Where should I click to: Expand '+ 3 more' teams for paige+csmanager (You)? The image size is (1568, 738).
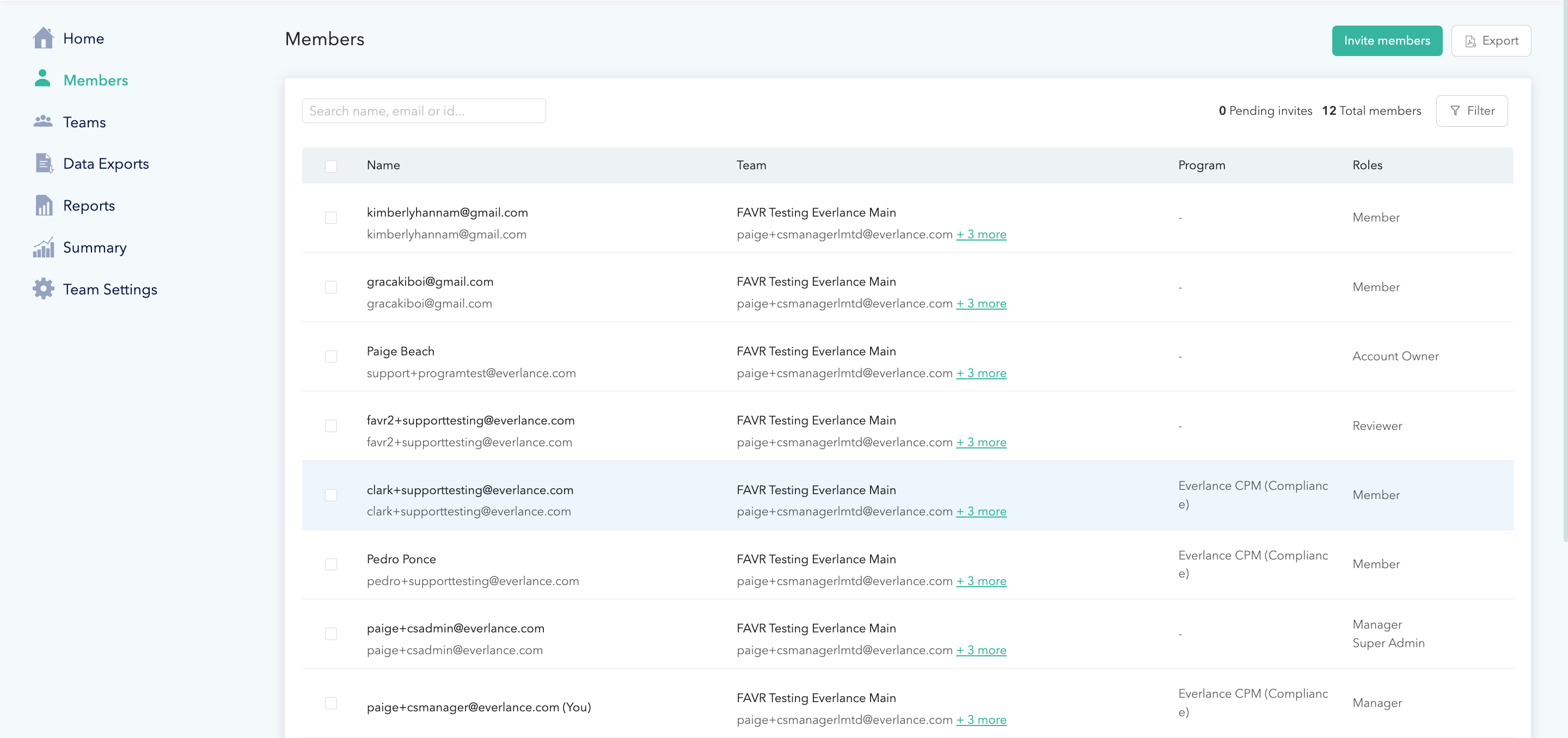pyautogui.click(x=981, y=719)
